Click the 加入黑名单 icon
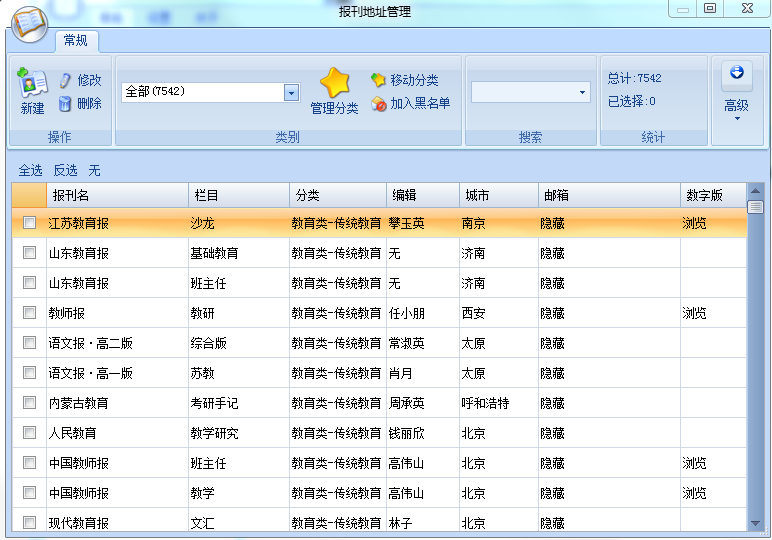Viewport: 772px width, 540px height. click(378, 103)
